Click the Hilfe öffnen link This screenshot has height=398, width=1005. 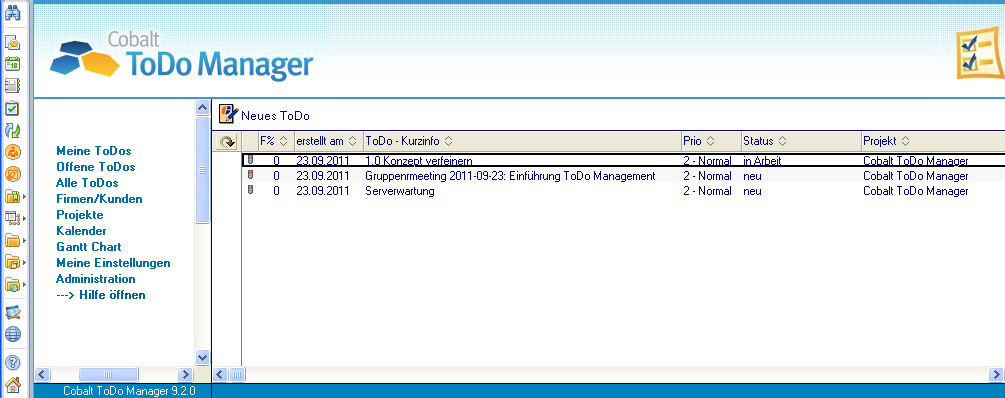point(101,295)
